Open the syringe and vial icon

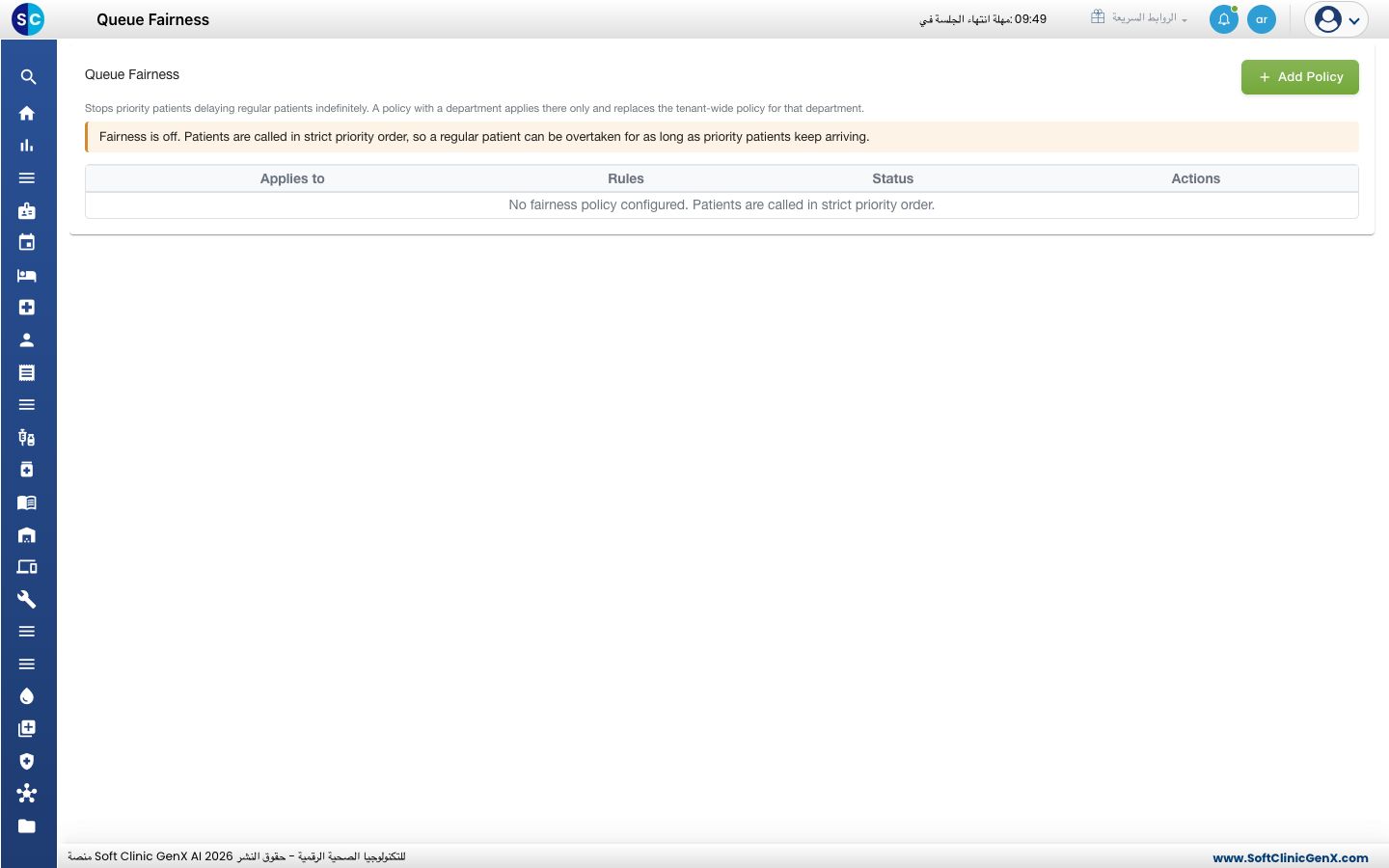point(27,437)
